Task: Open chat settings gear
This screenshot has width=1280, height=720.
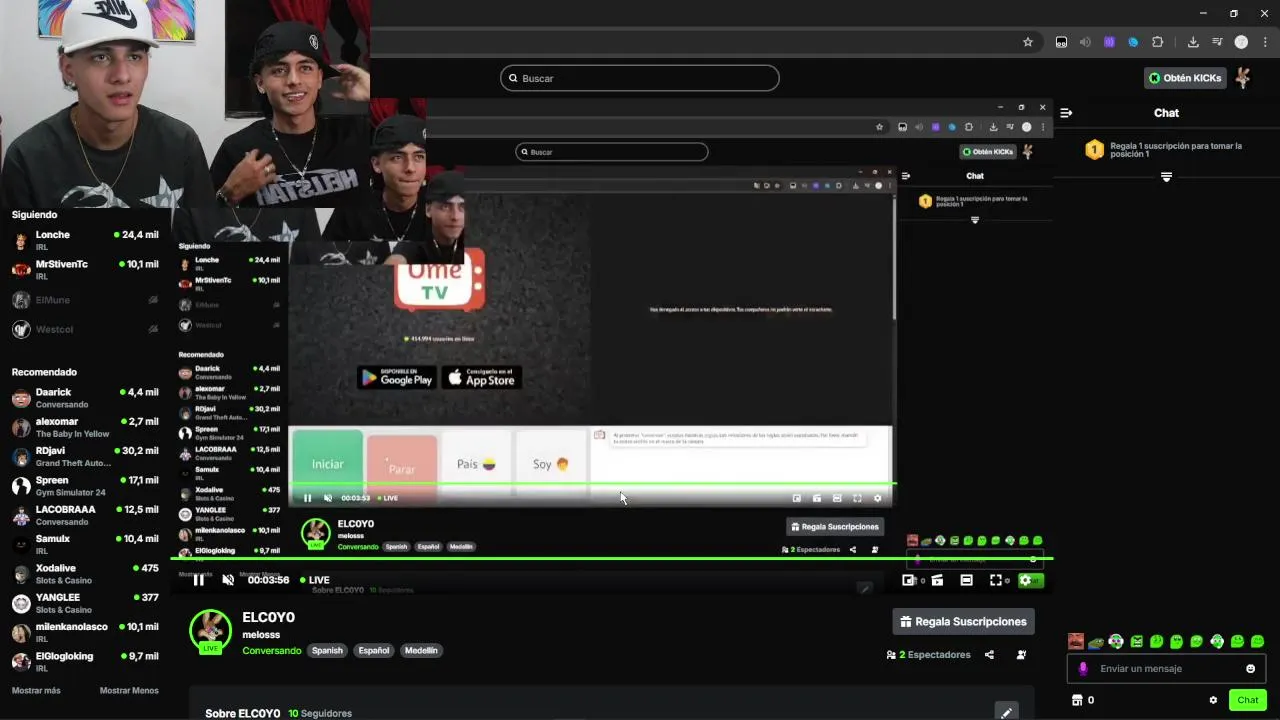Action: pos(1213,700)
